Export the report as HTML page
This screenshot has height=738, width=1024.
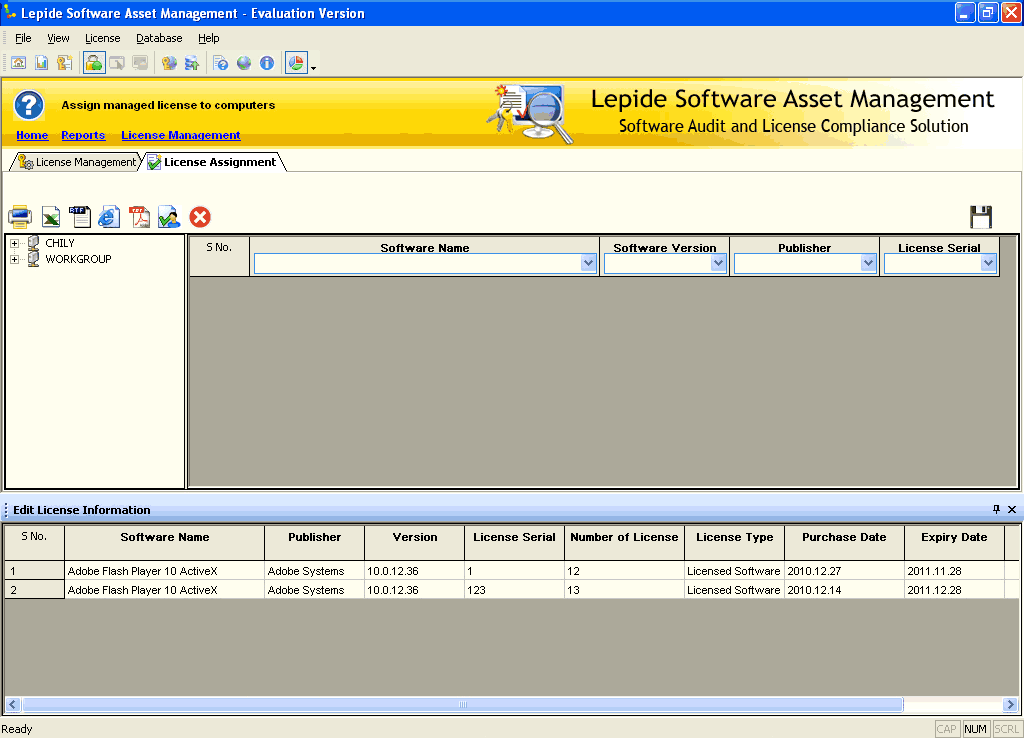(109, 216)
